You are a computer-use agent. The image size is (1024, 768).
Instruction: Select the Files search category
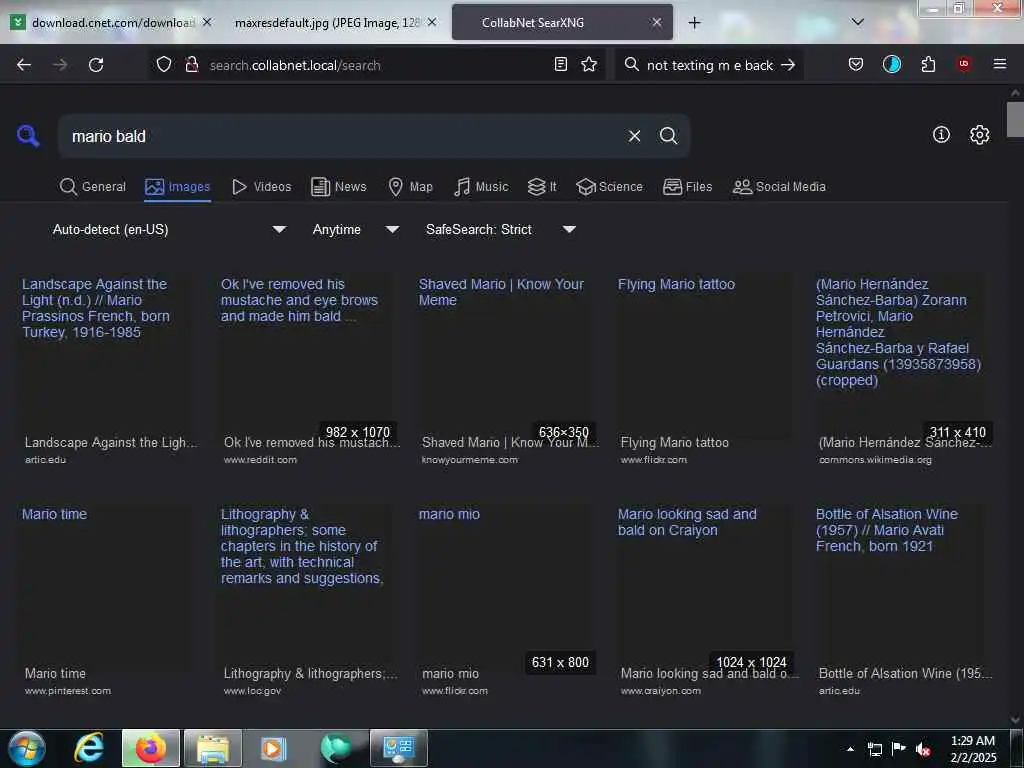(x=688, y=187)
